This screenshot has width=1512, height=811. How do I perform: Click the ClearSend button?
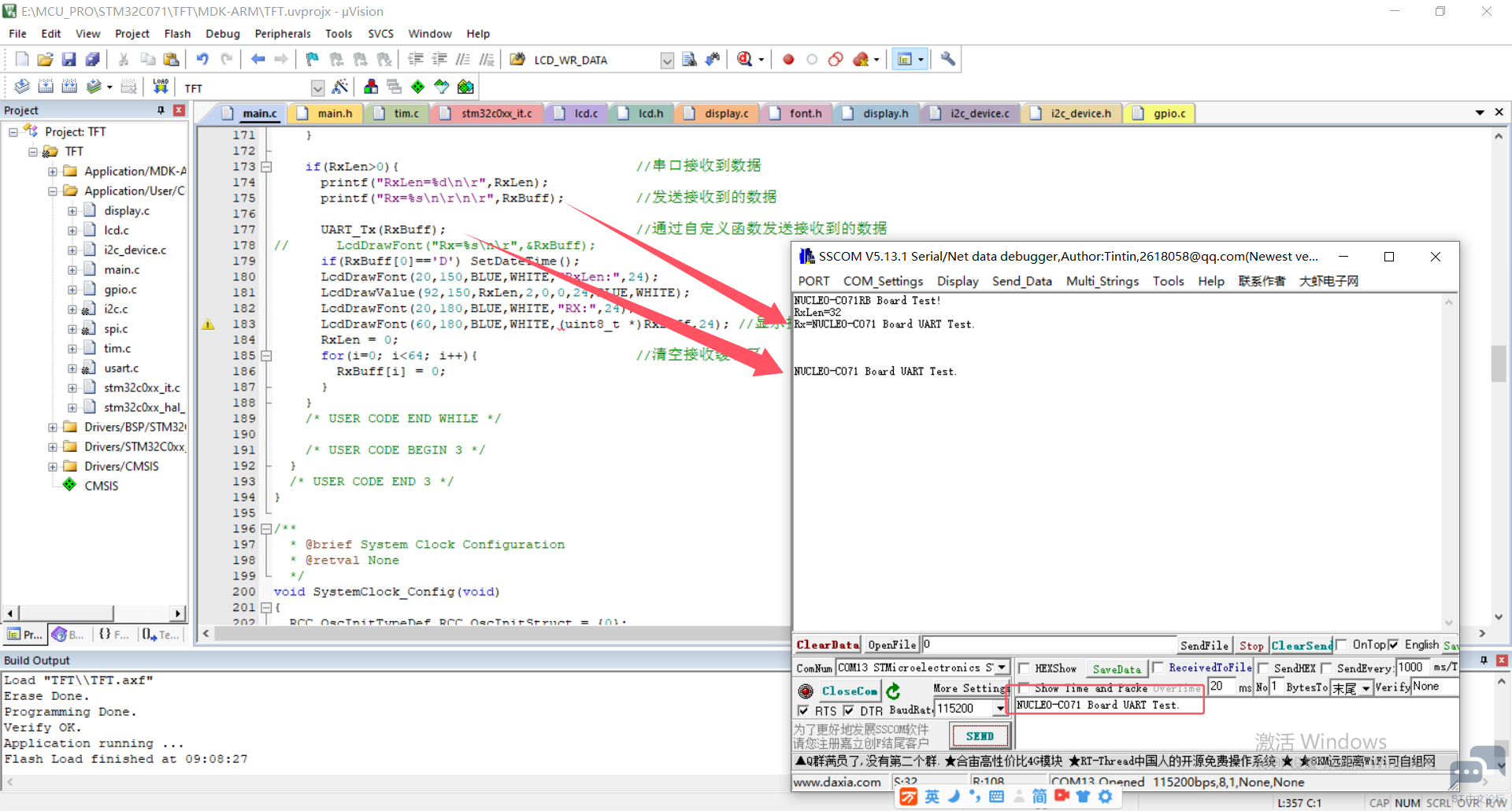(x=1301, y=646)
